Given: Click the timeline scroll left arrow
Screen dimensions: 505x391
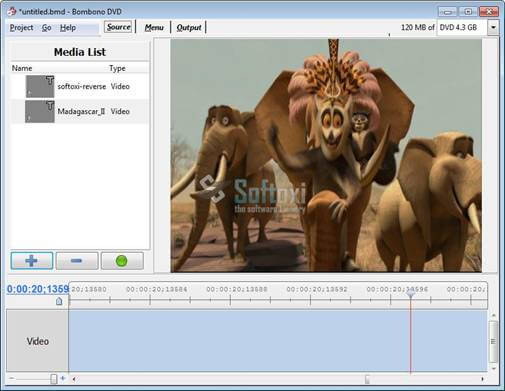Looking at the screenshot, I should pyautogui.click(x=74, y=379).
